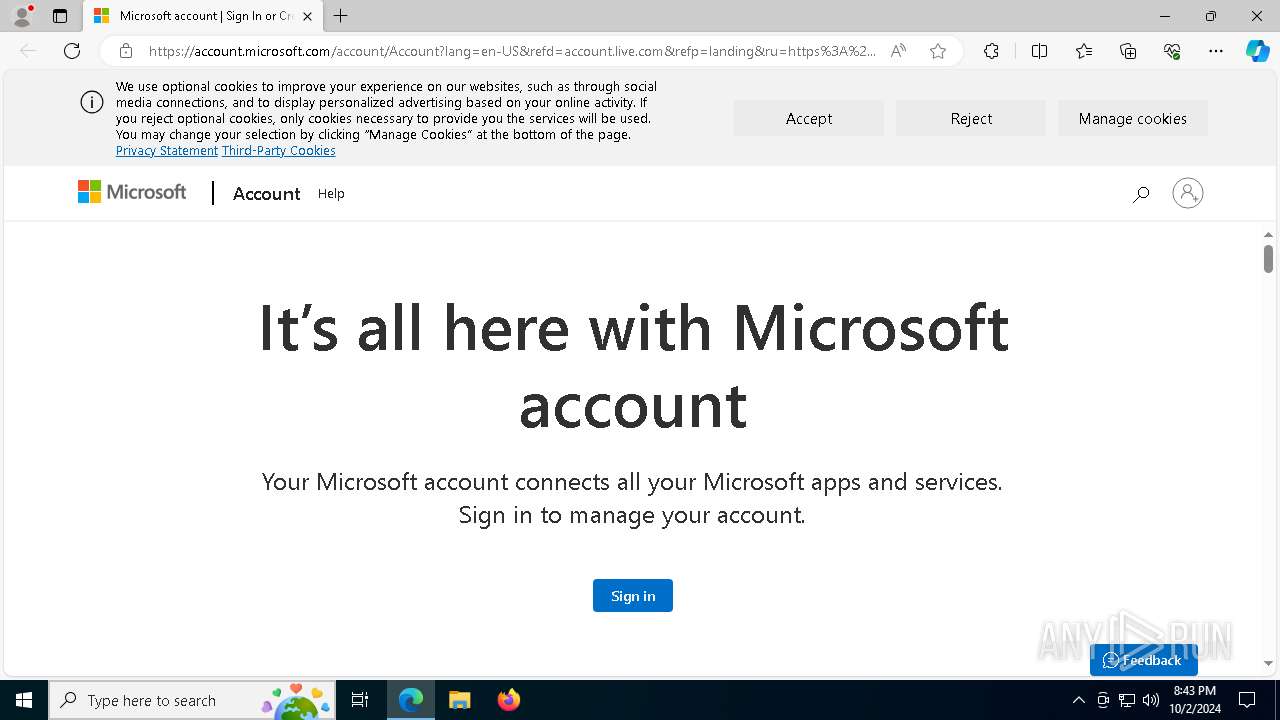Open Copilot sidebar icon
This screenshot has height=720, width=1280.
pos(1258,51)
